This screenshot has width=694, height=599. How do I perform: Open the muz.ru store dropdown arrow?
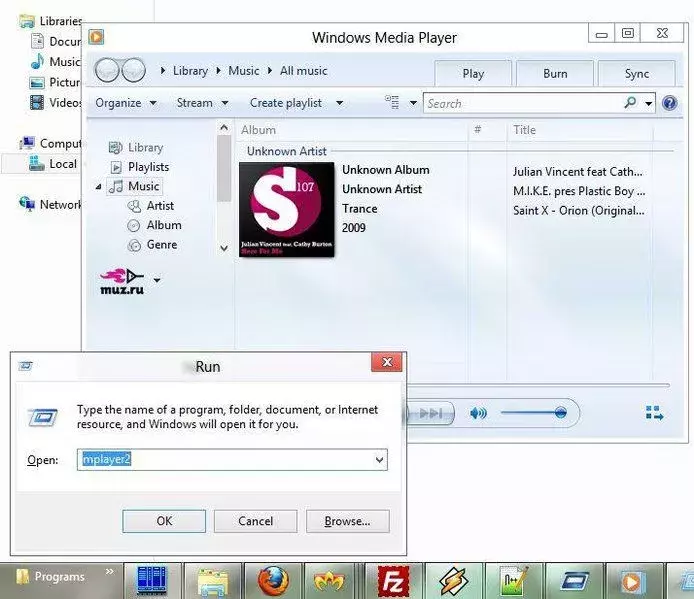pos(157,280)
